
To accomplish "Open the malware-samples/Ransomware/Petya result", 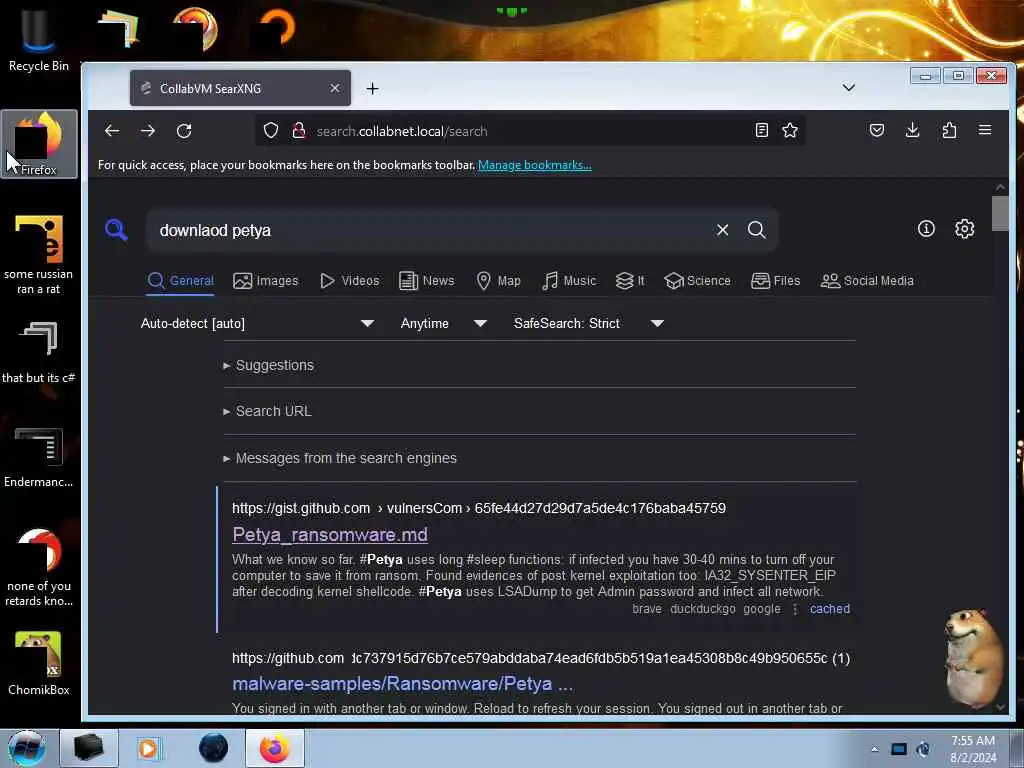I will (402, 684).
